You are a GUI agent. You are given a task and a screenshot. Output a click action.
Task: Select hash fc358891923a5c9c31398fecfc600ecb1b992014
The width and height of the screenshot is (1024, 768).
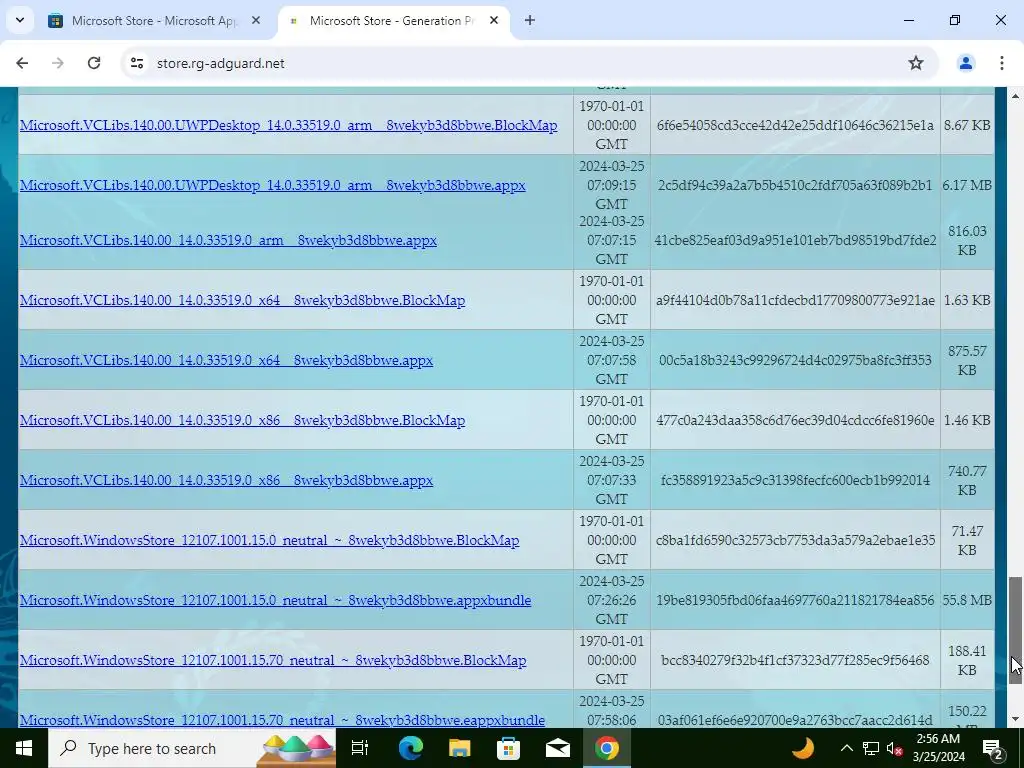tap(795, 480)
